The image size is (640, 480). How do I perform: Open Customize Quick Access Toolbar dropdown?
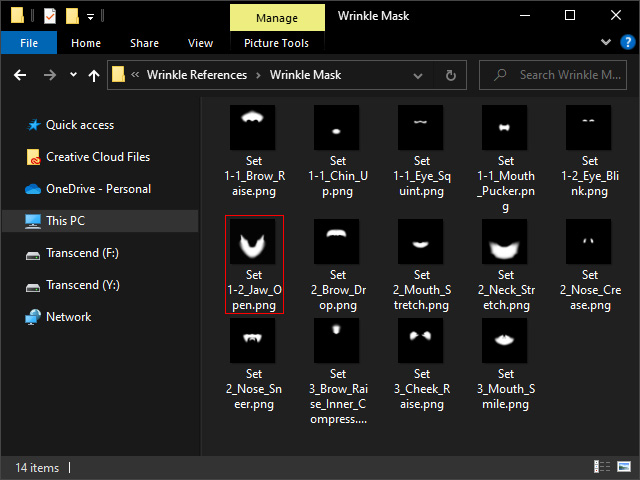91,16
